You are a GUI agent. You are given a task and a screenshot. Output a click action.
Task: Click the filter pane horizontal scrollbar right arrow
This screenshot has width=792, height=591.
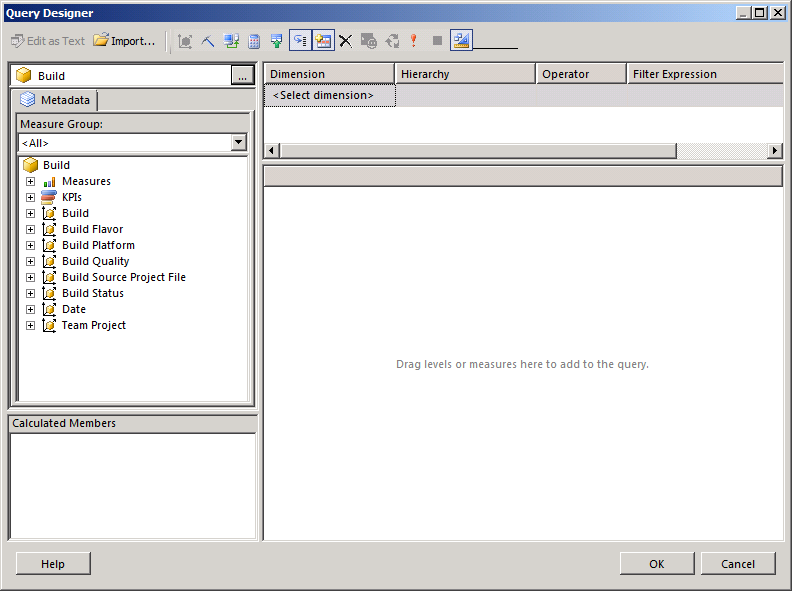pyautogui.click(x=775, y=150)
